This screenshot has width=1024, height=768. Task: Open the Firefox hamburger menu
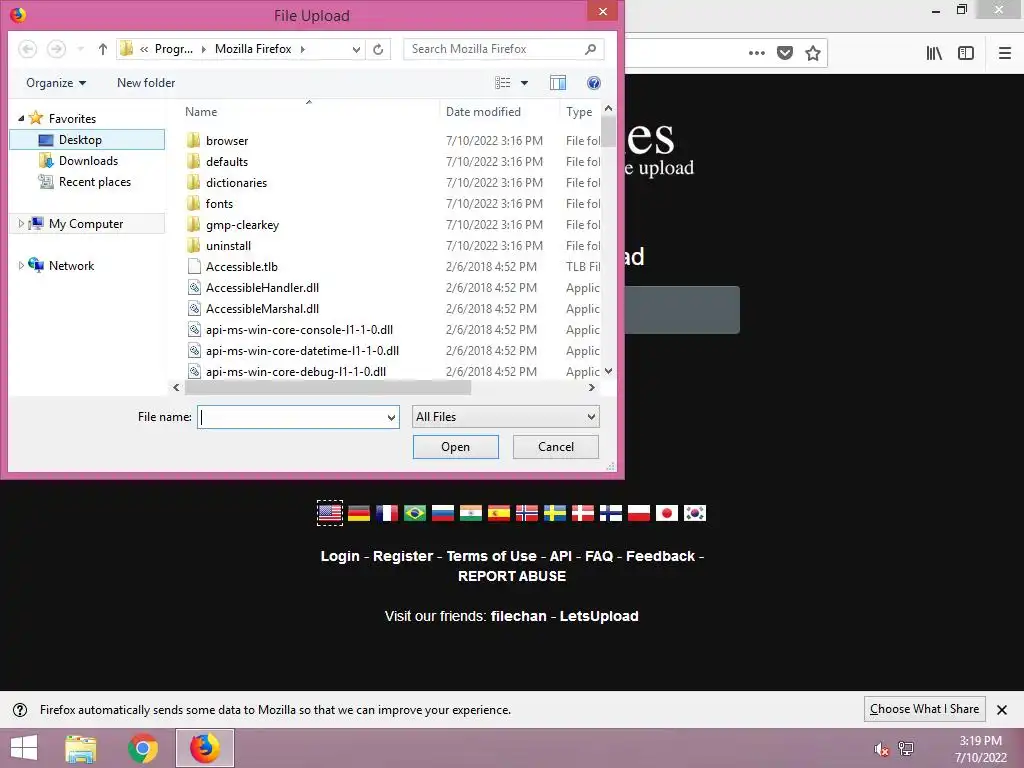tap(1005, 53)
